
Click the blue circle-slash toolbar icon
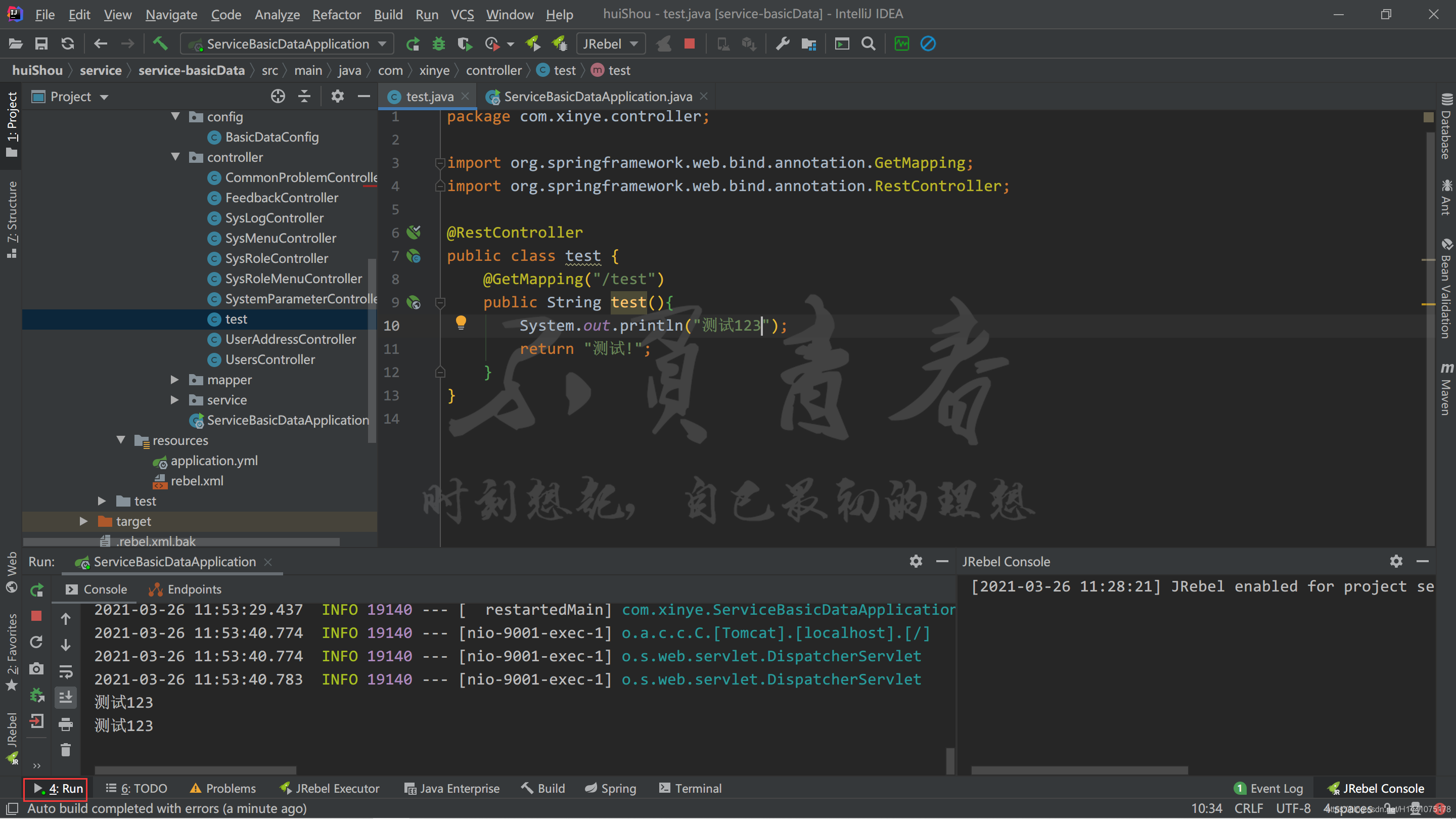[x=928, y=43]
